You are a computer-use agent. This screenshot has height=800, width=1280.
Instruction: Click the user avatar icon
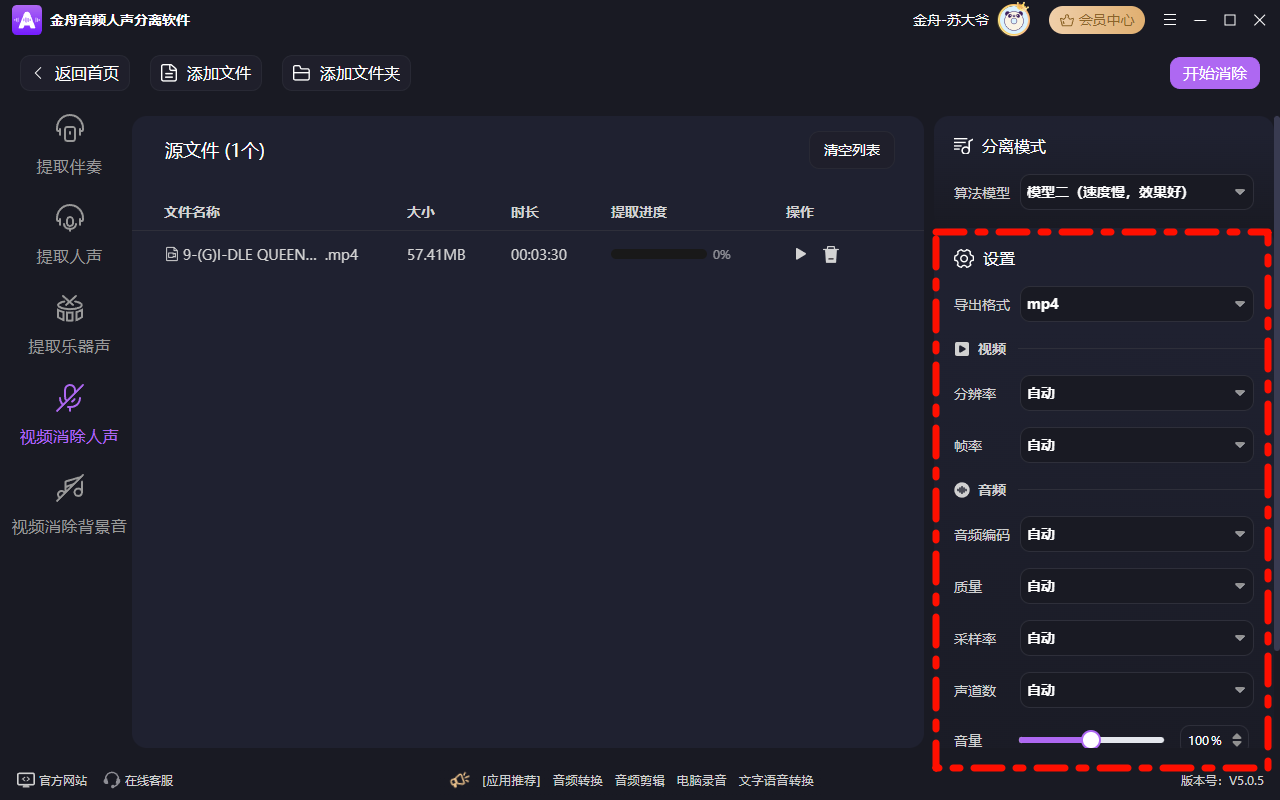1014,20
